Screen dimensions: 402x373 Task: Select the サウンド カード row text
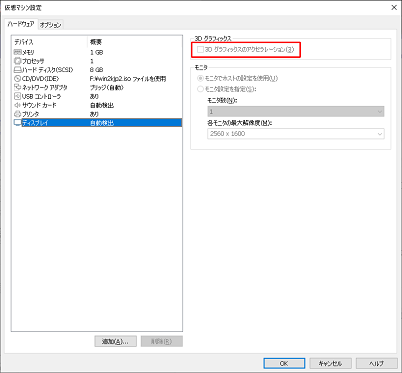[39, 105]
